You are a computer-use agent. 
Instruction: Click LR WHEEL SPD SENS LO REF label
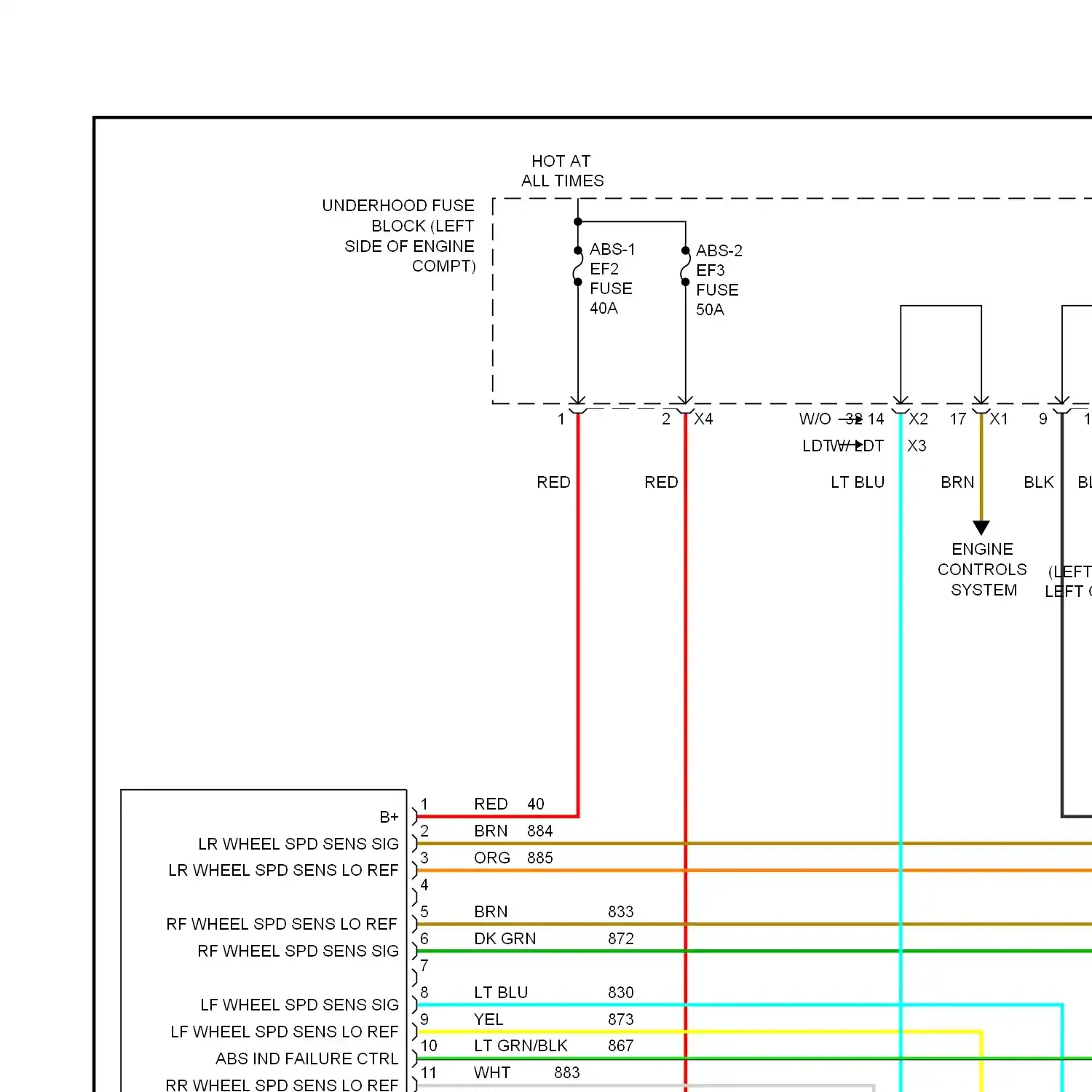click(283, 871)
